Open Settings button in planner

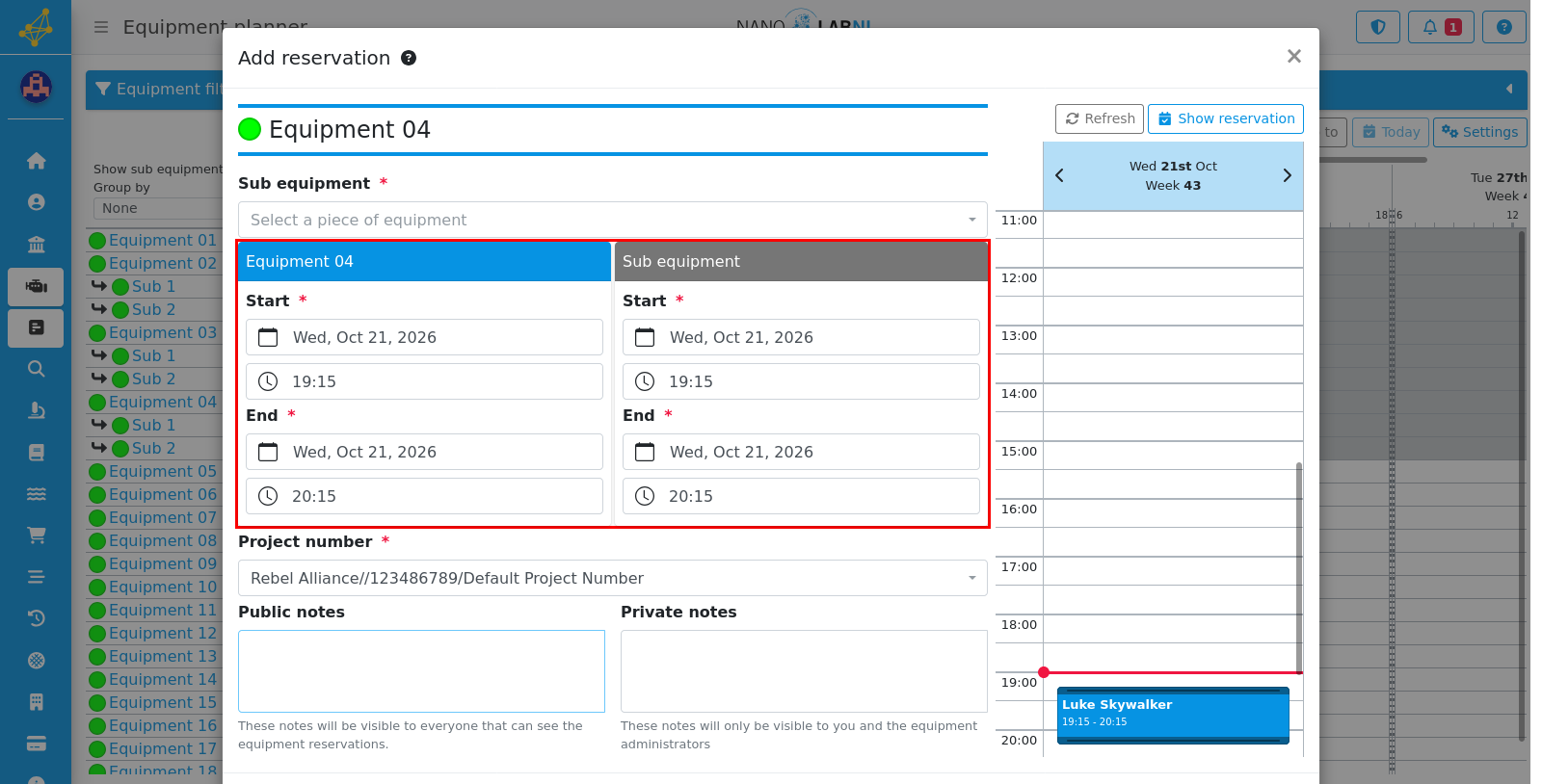[1479, 132]
